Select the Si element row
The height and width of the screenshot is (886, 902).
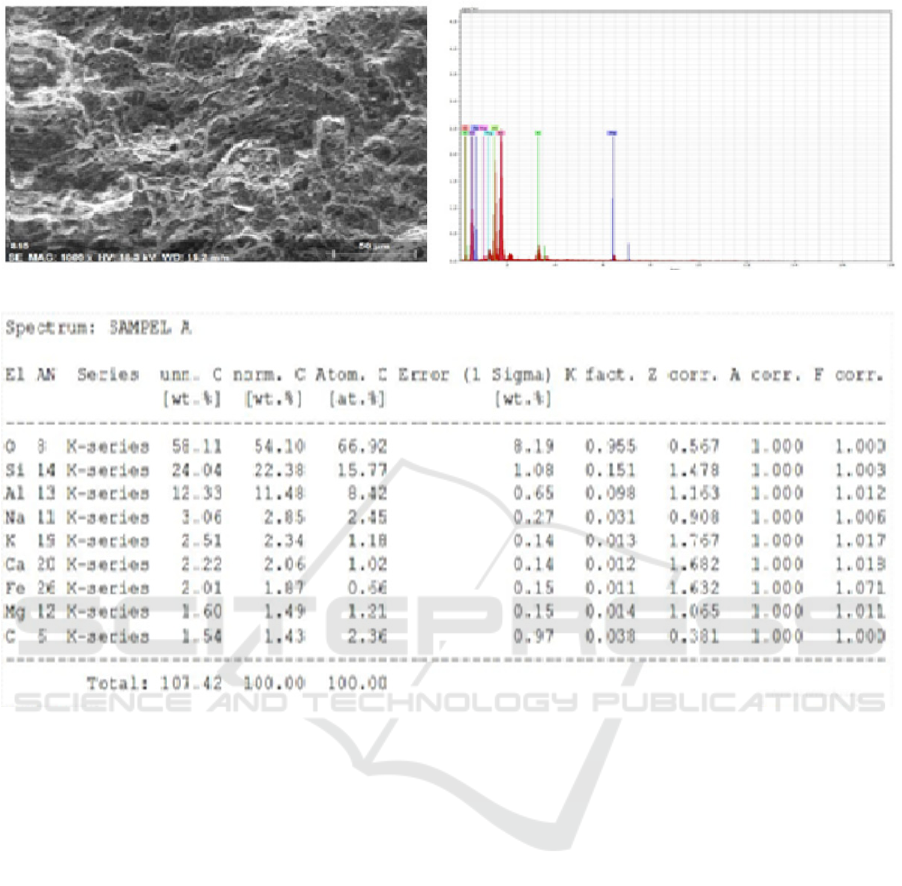click(445, 470)
